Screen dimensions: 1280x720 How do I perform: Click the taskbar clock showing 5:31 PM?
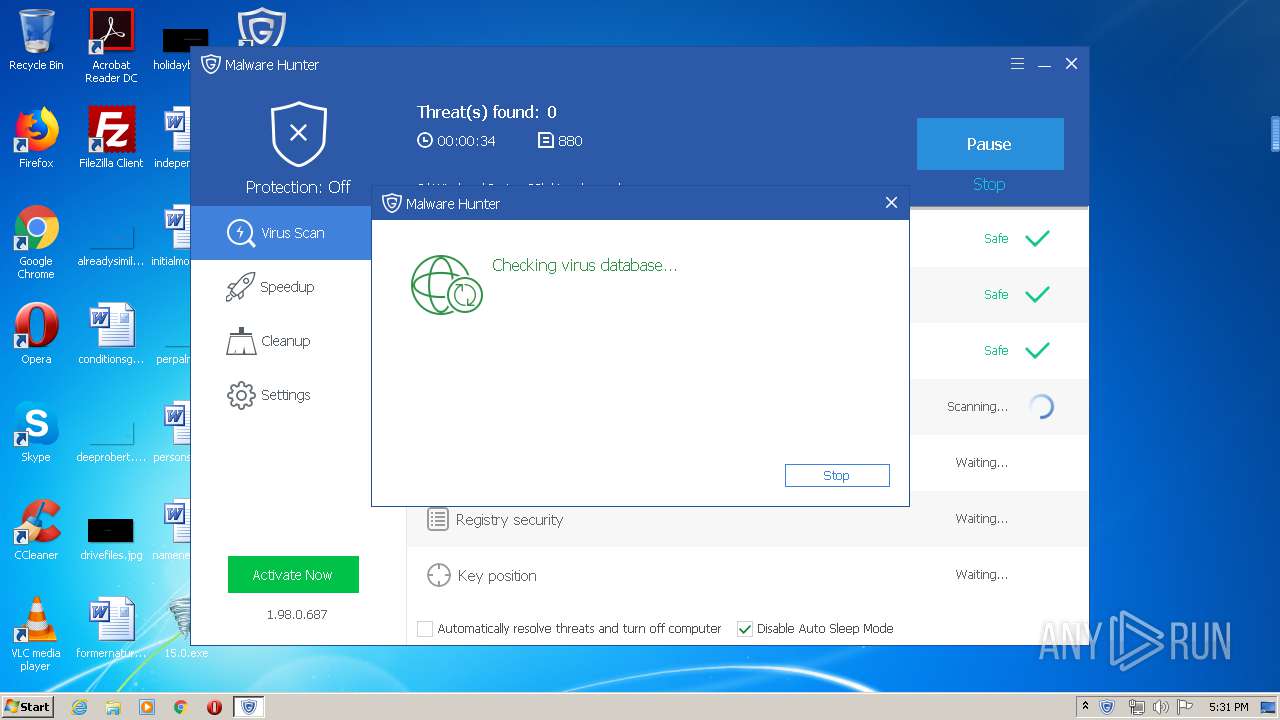click(1228, 707)
